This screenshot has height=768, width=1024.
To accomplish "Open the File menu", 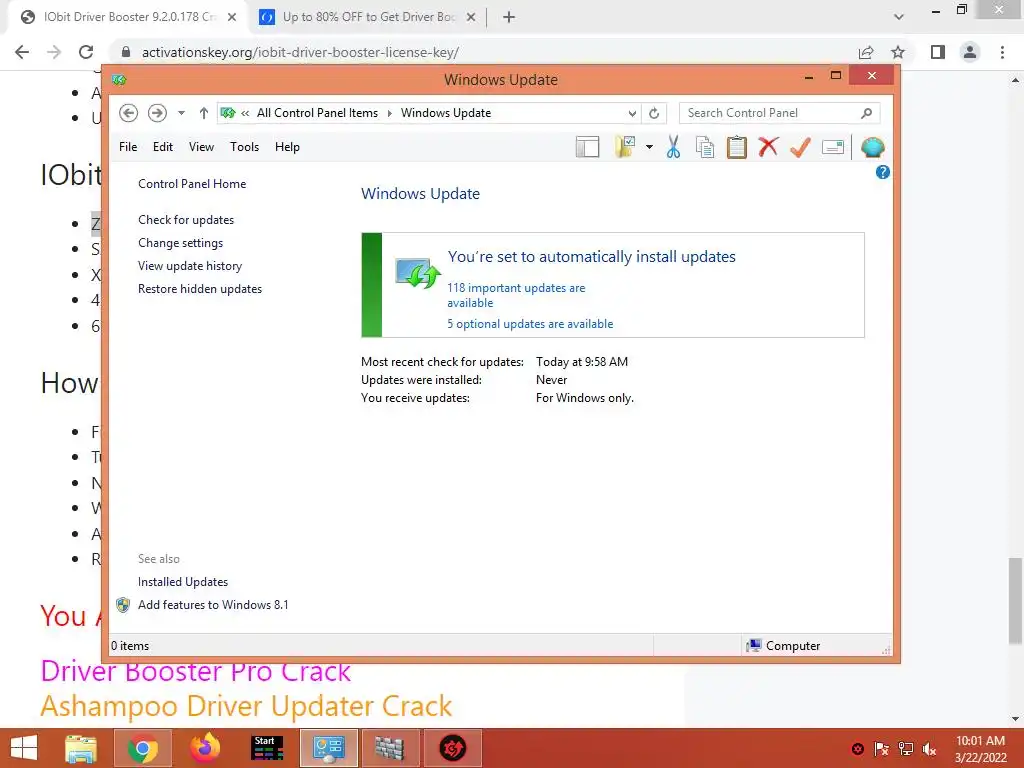I will [128, 147].
